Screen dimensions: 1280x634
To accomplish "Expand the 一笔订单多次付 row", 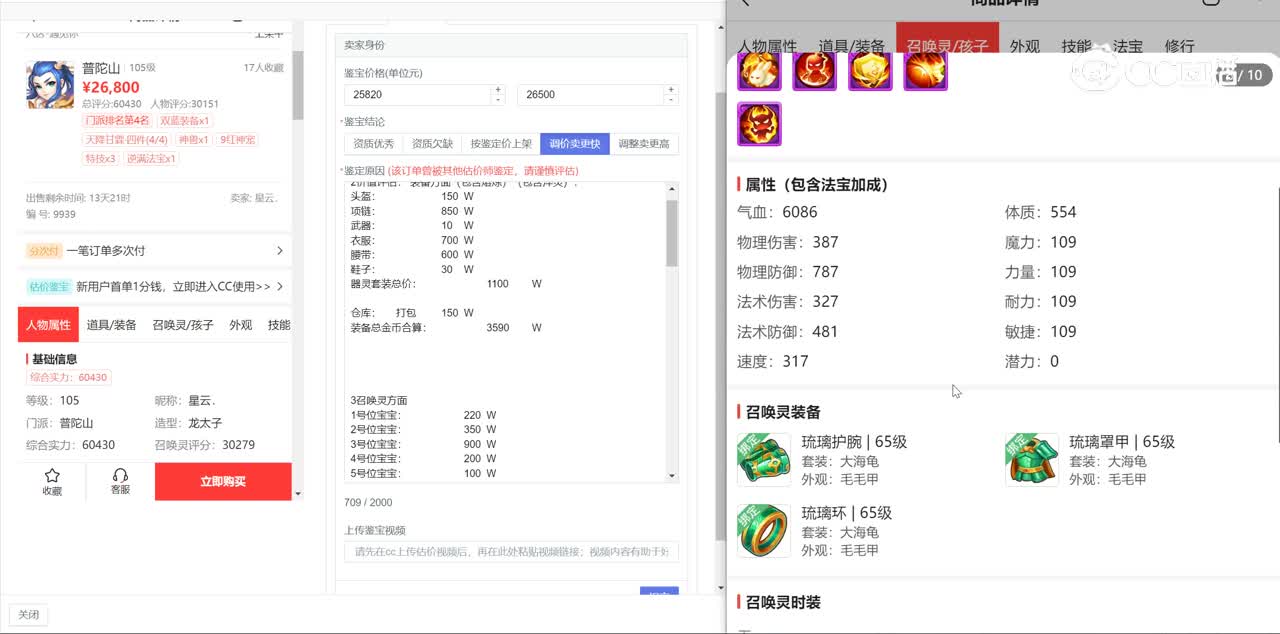I will 155,251.
